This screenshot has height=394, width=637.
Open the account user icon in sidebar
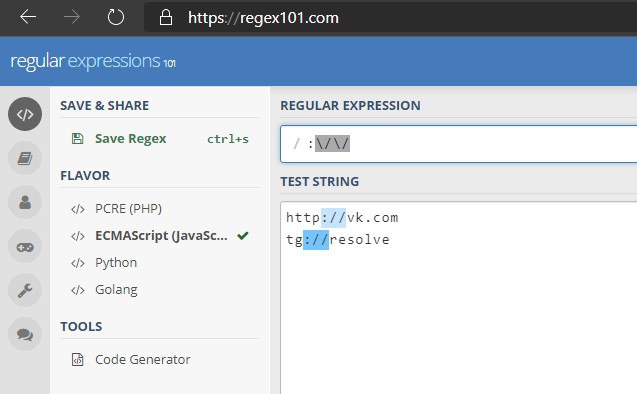coord(25,202)
